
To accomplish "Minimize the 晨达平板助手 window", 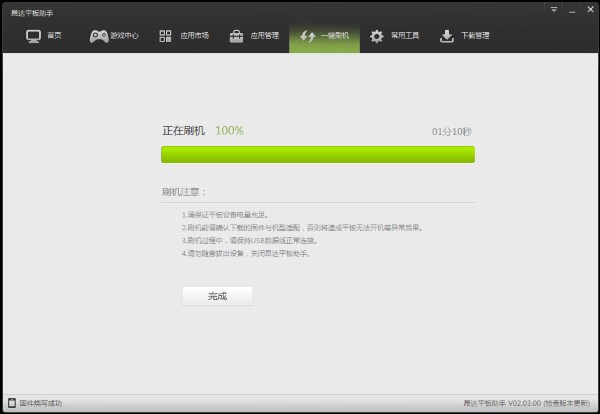I will 572,10.
